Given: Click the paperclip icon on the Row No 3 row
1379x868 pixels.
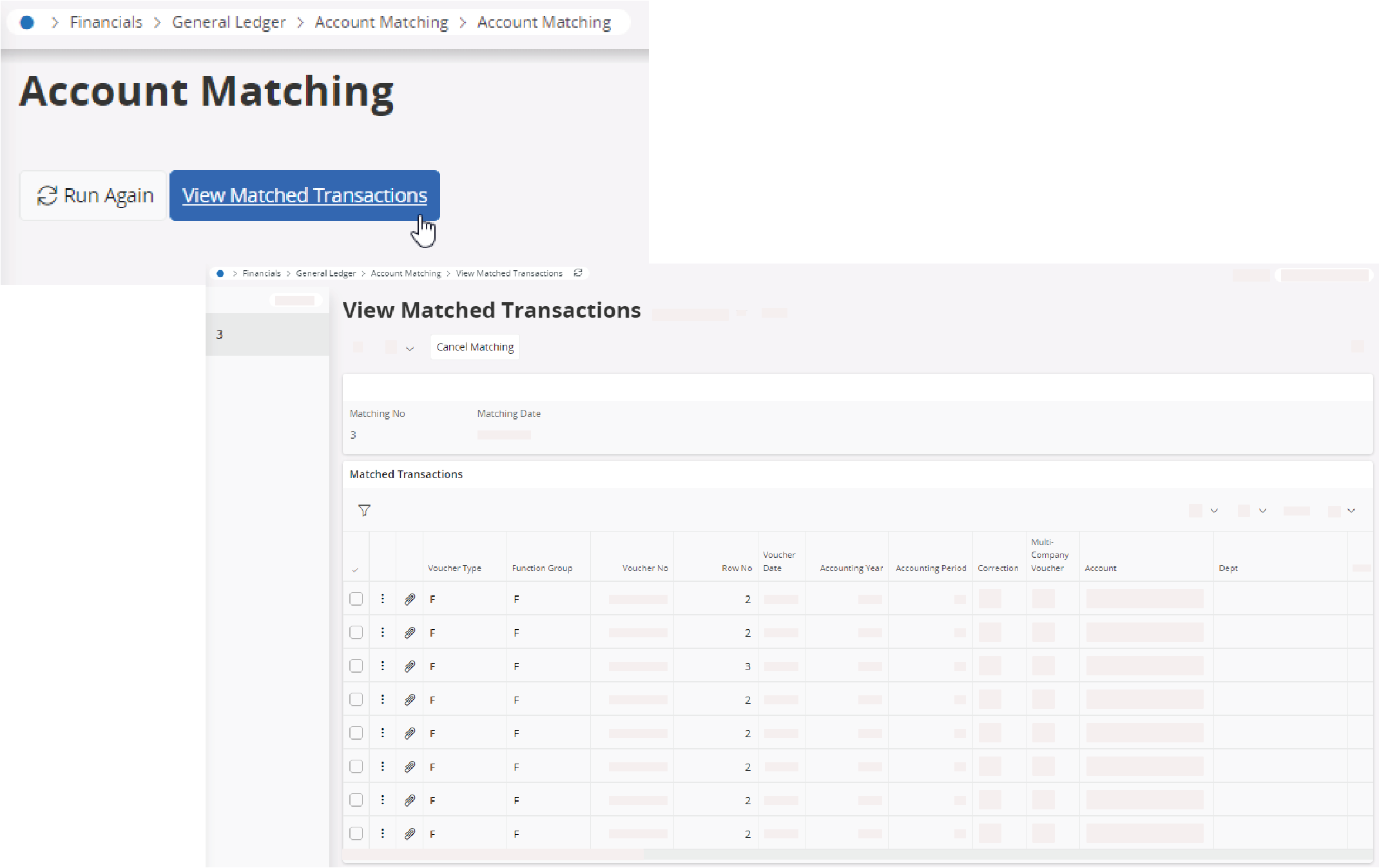Looking at the screenshot, I should pos(409,666).
